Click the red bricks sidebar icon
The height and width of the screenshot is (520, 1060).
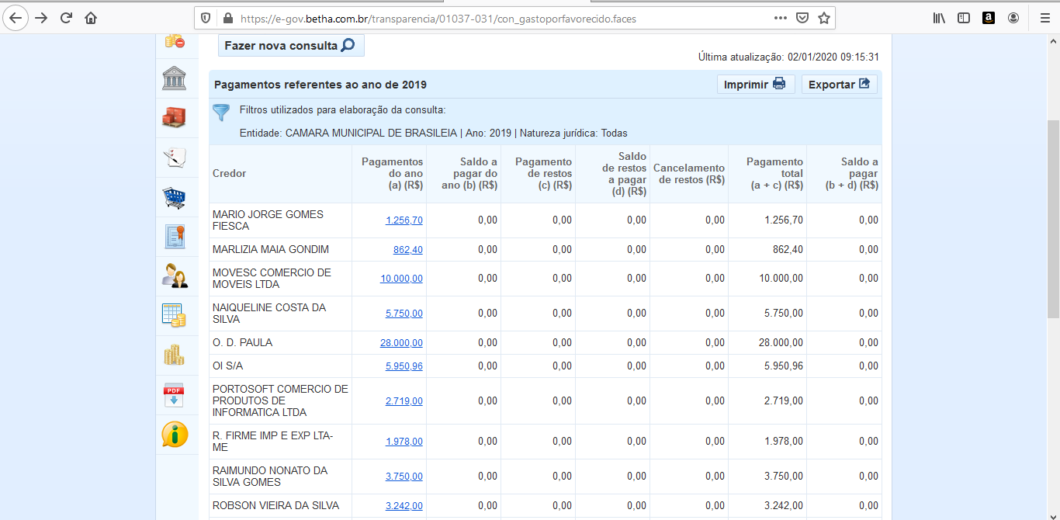click(x=174, y=118)
